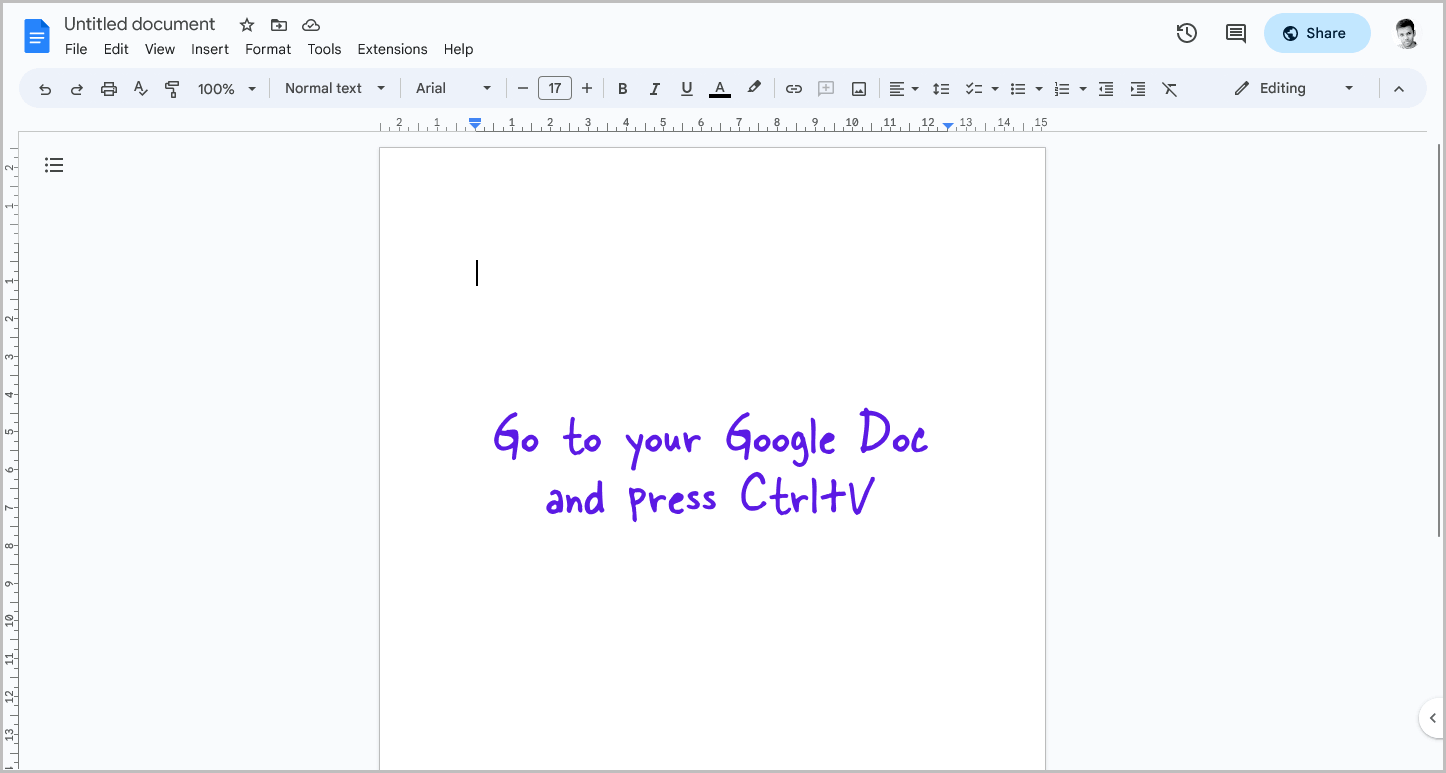
Task: Open the Google account avatar
Action: pyautogui.click(x=1407, y=33)
